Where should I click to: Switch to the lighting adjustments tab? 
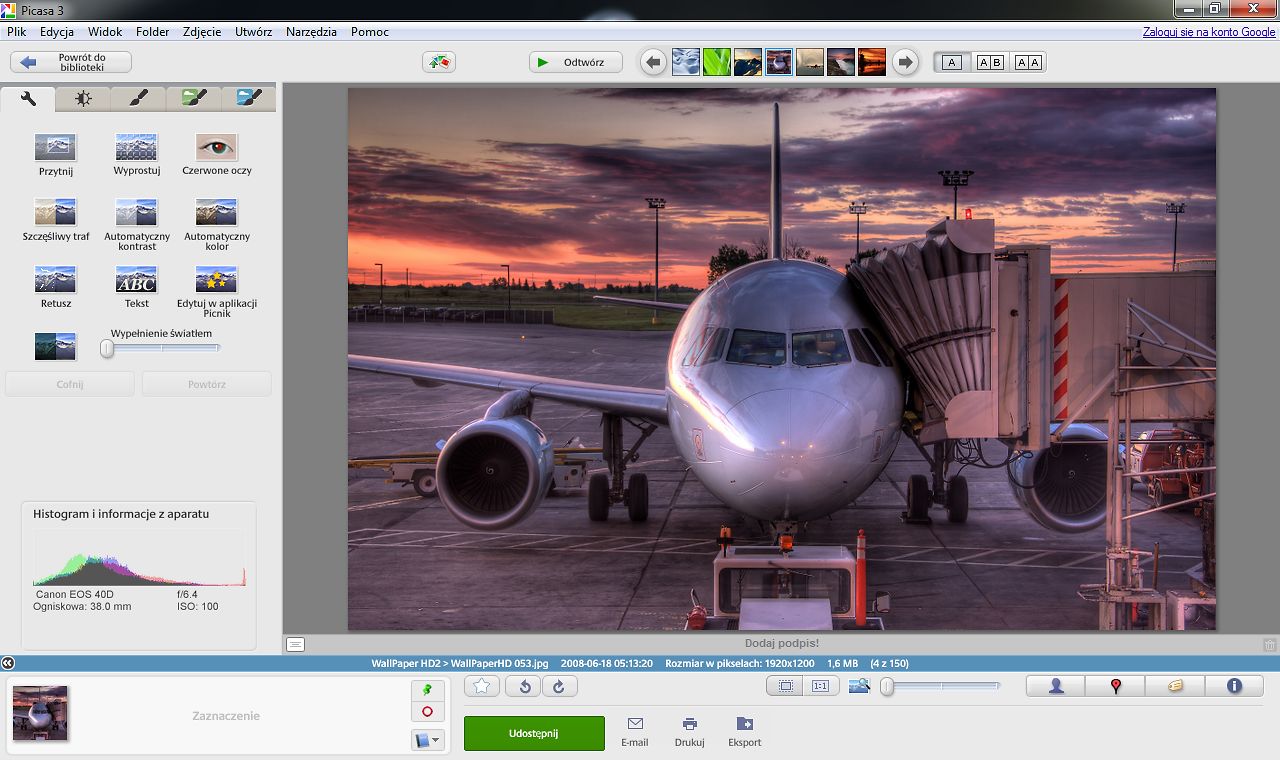pos(84,98)
